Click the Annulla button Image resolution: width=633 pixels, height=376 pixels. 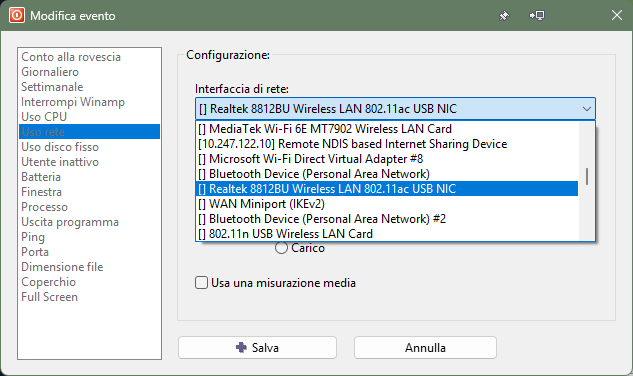pos(425,347)
